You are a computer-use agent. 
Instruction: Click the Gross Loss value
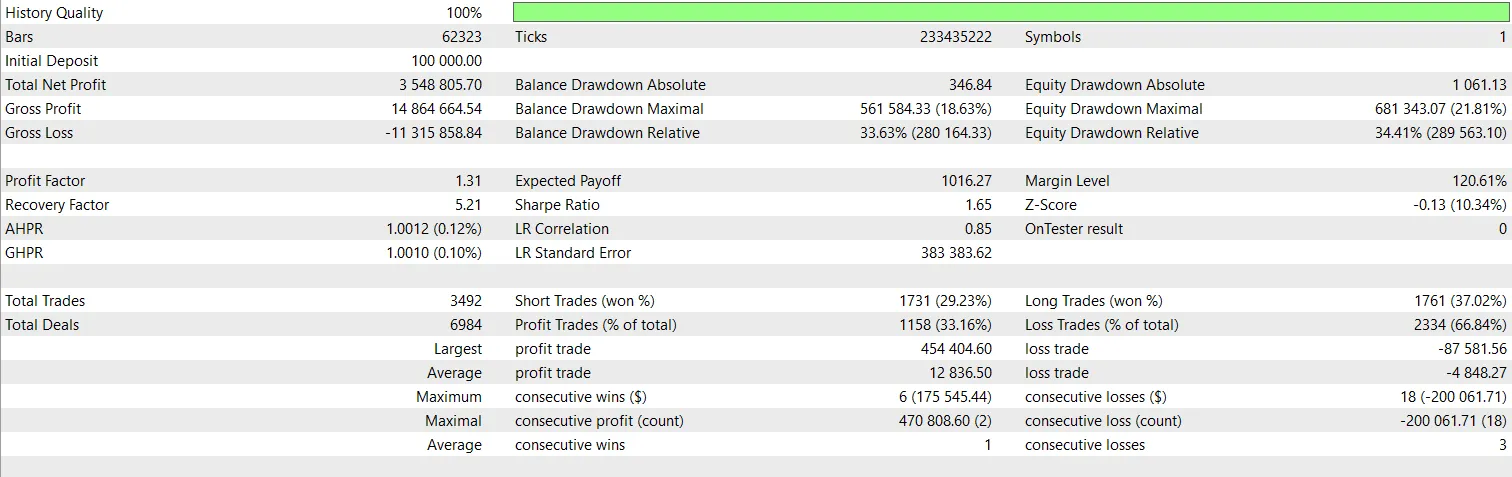[433, 133]
